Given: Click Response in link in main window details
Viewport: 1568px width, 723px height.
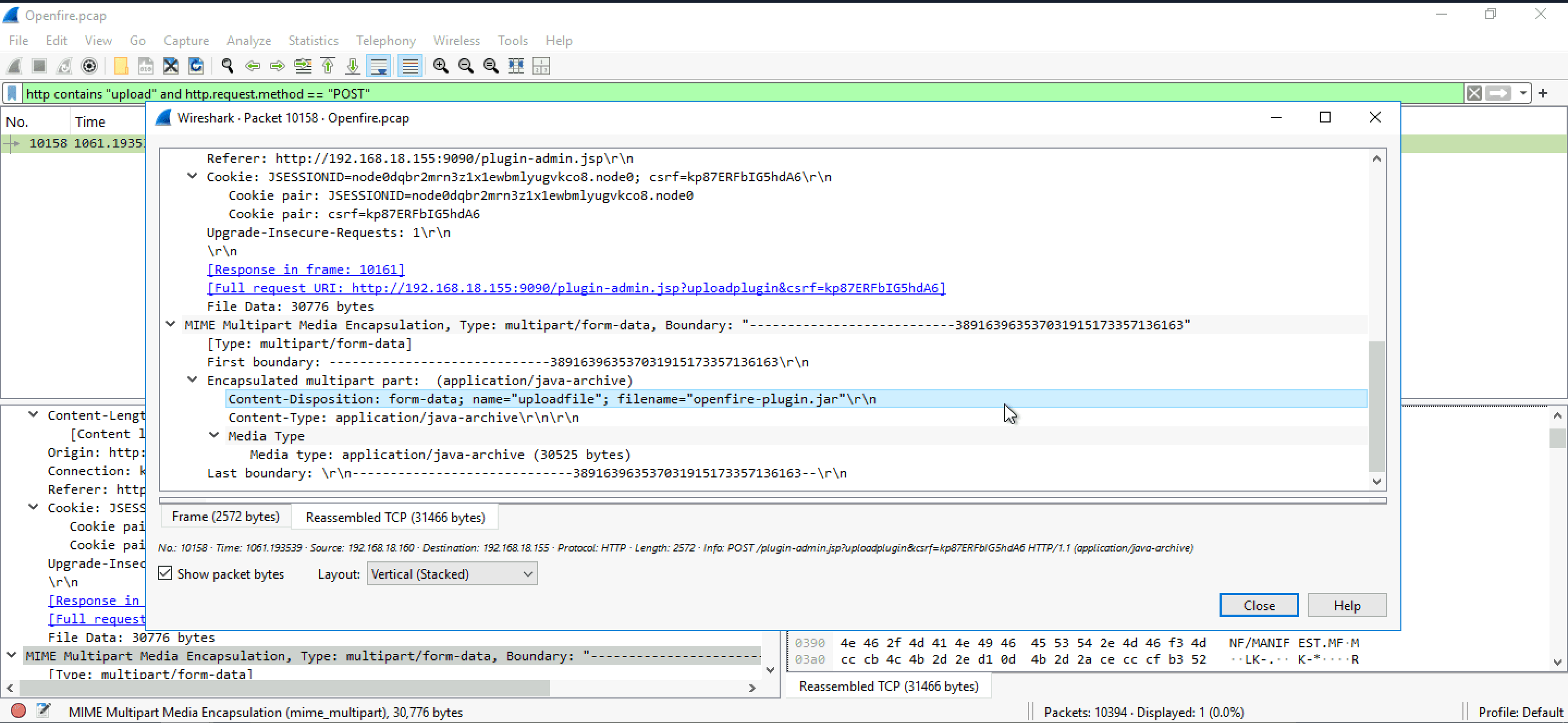Looking at the screenshot, I should tap(96, 600).
